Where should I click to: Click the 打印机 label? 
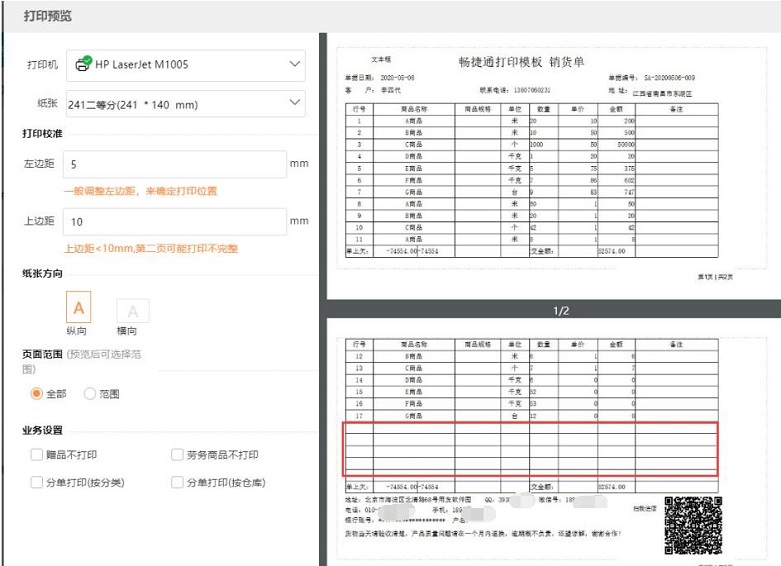(x=42, y=65)
